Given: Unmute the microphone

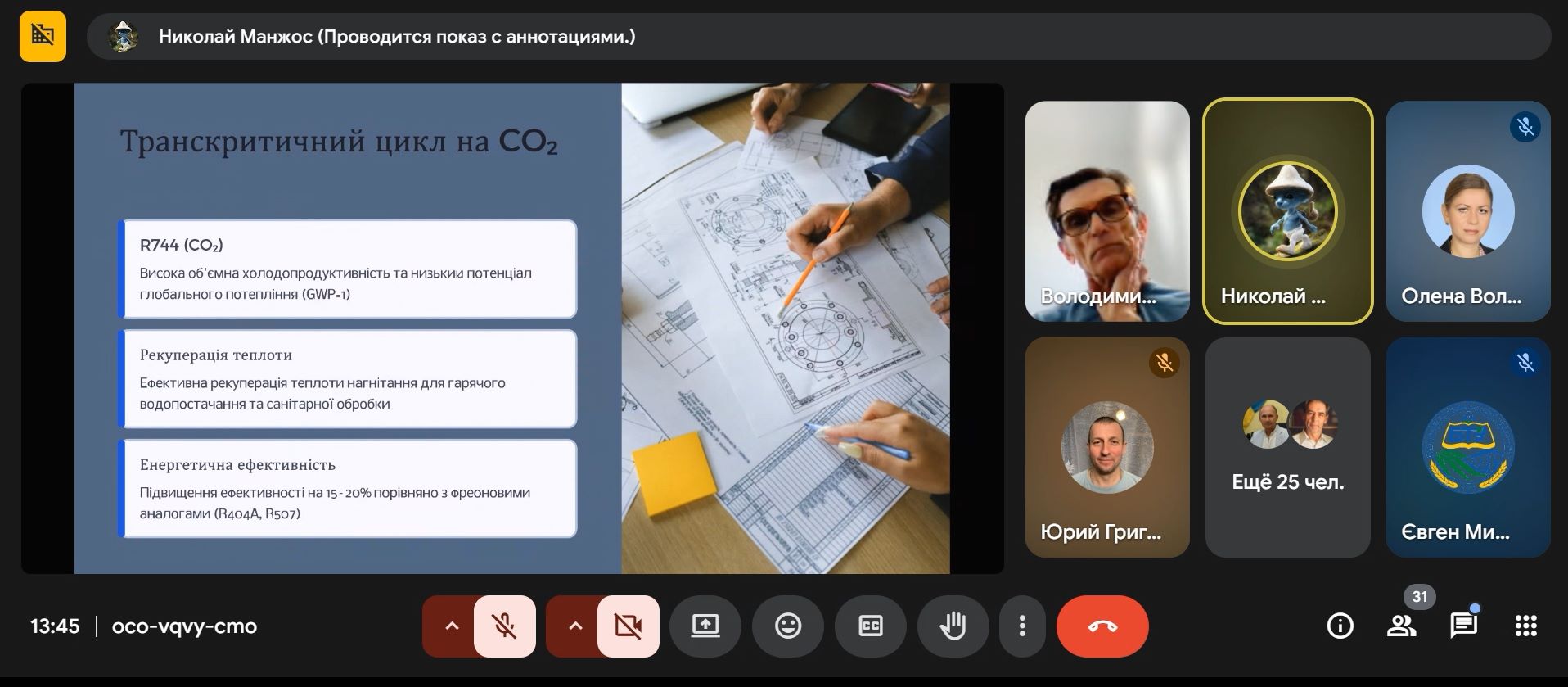Looking at the screenshot, I should coord(504,626).
